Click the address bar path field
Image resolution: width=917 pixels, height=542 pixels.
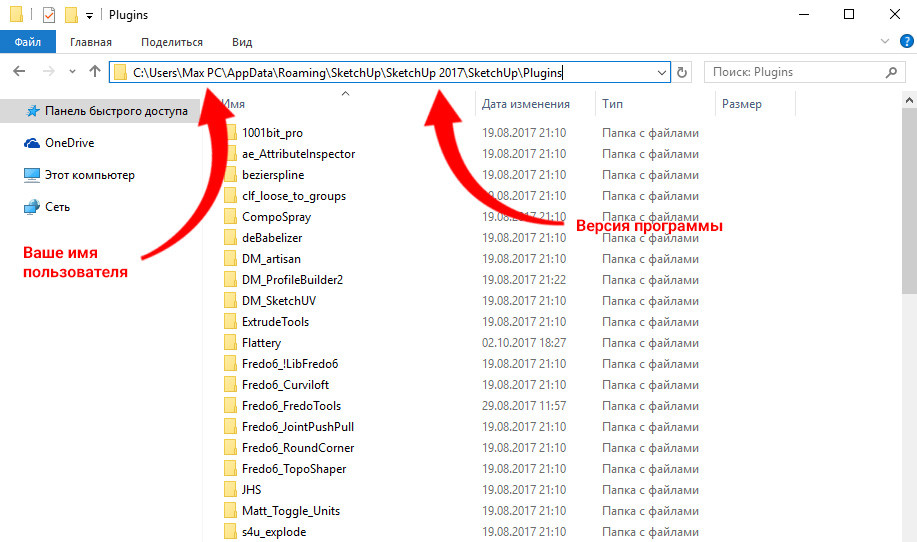pyautogui.click(x=389, y=72)
